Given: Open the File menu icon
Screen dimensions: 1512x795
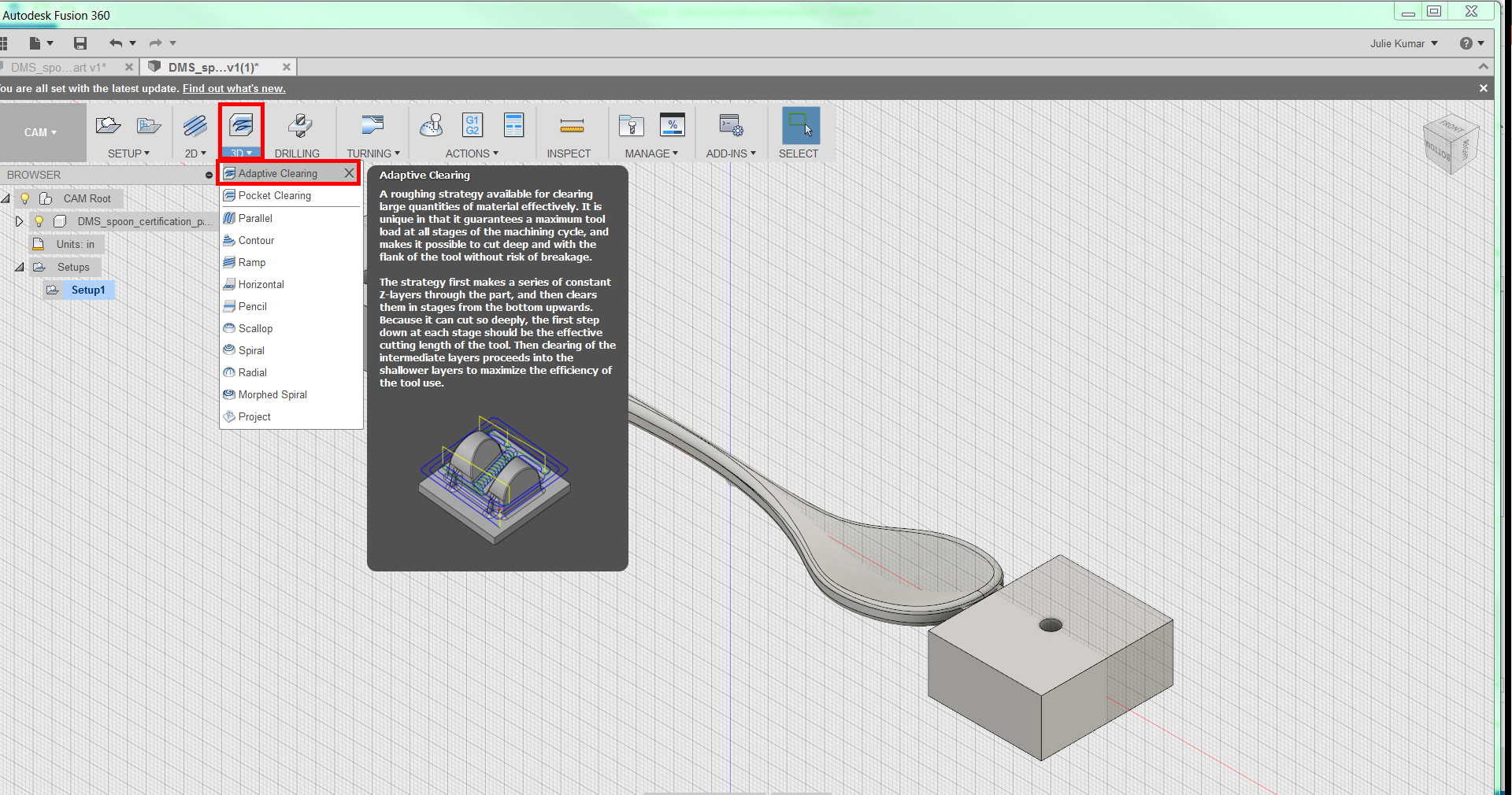Looking at the screenshot, I should (35, 43).
